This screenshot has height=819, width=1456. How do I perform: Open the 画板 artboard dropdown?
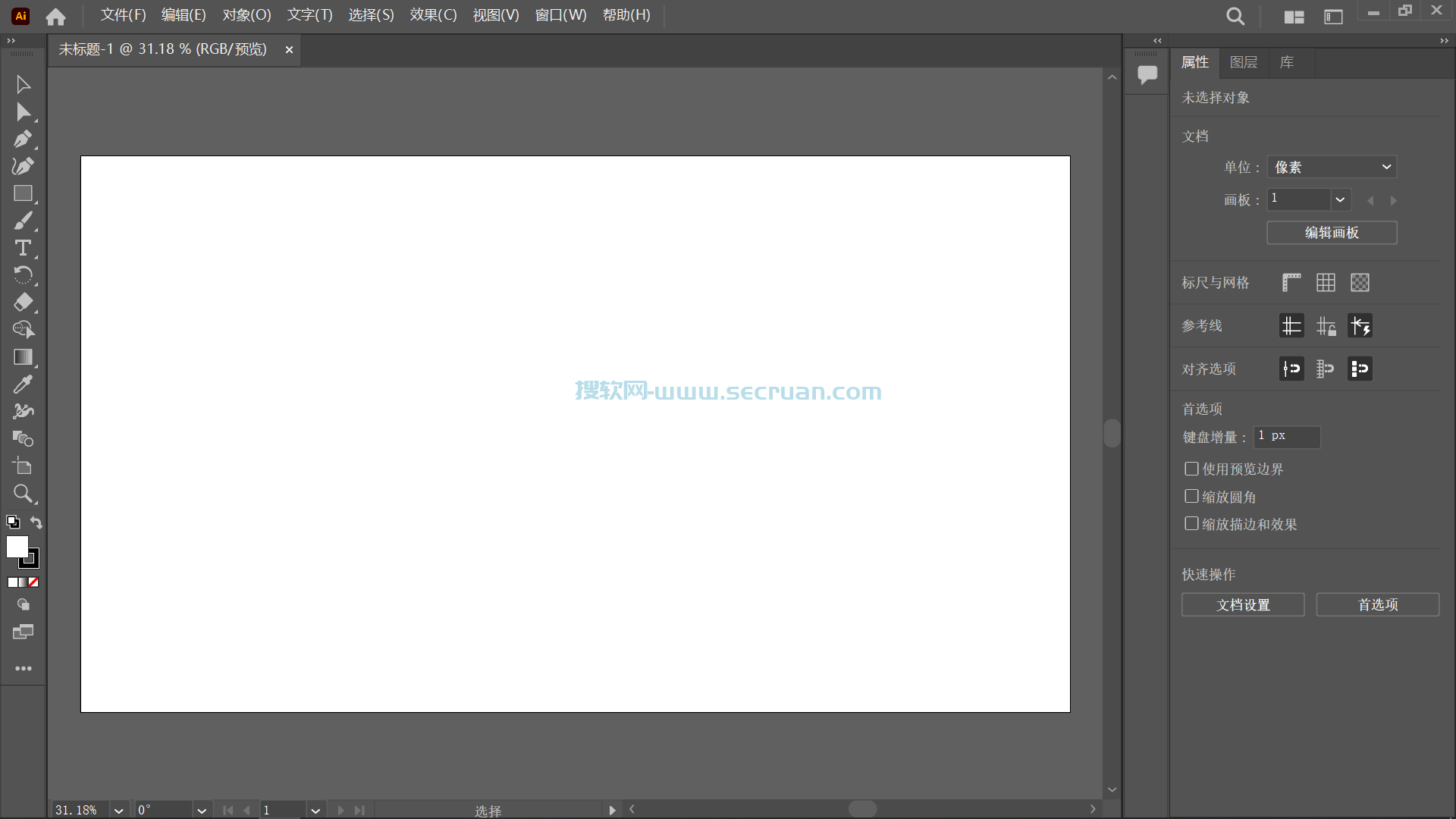point(1340,199)
